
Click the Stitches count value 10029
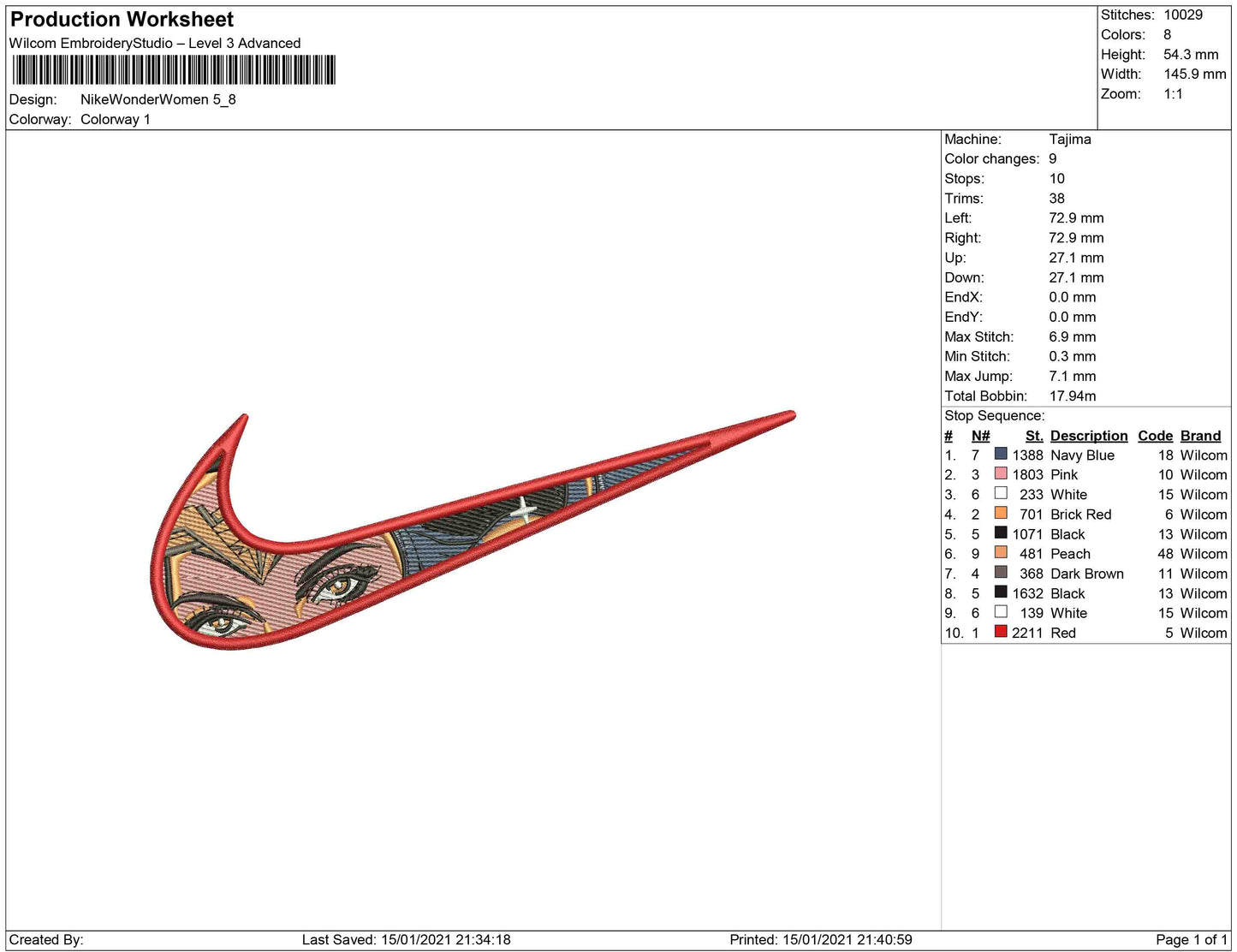click(1182, 15)
